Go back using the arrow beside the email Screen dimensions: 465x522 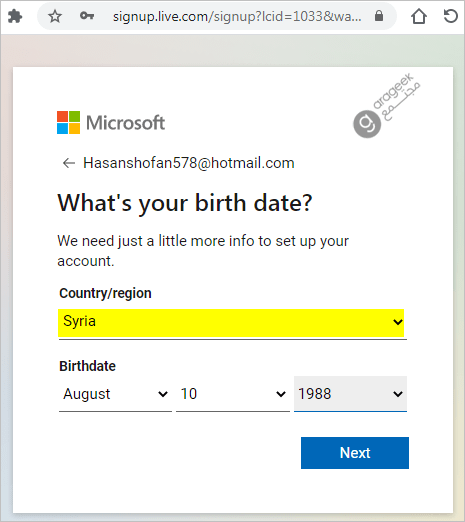click(69, 163)
